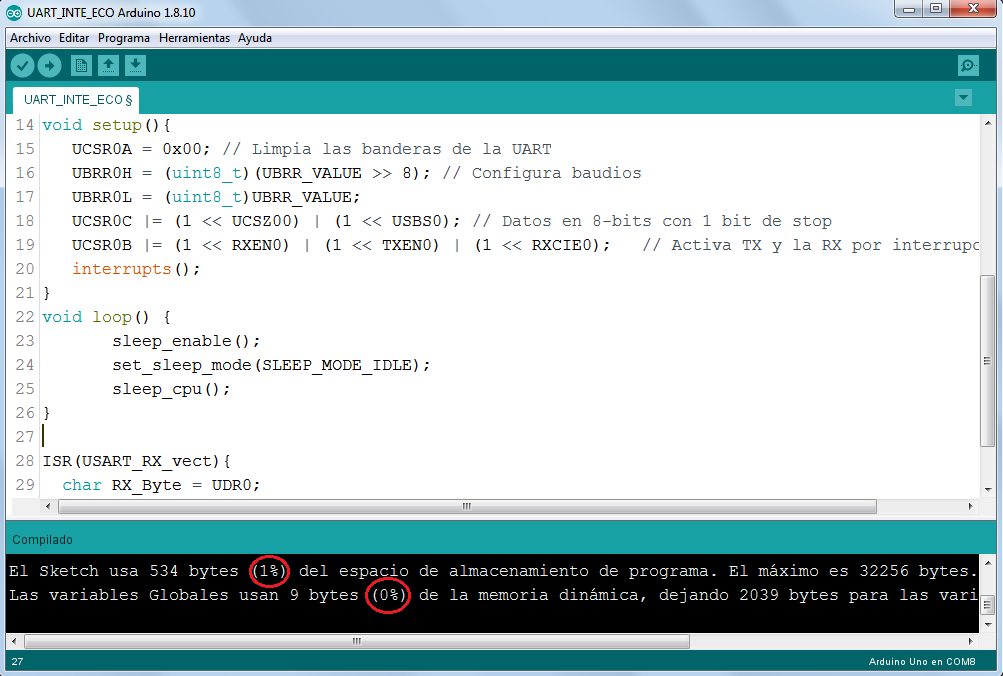
Task: Select the UART_INTE_ECO sketch tab
Action: (x=77, y=100)
